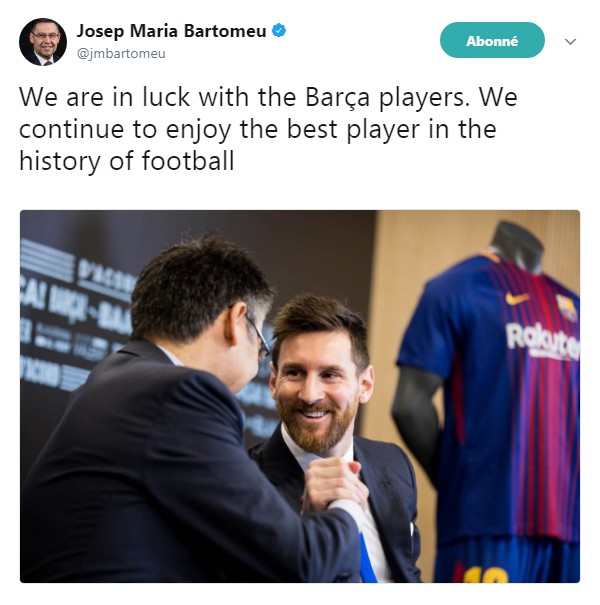Image resolution: width=600 pixels, height=605 pixels.
Task: Open the Josep Maria Bartomeu name link
Action: [171, 31]
